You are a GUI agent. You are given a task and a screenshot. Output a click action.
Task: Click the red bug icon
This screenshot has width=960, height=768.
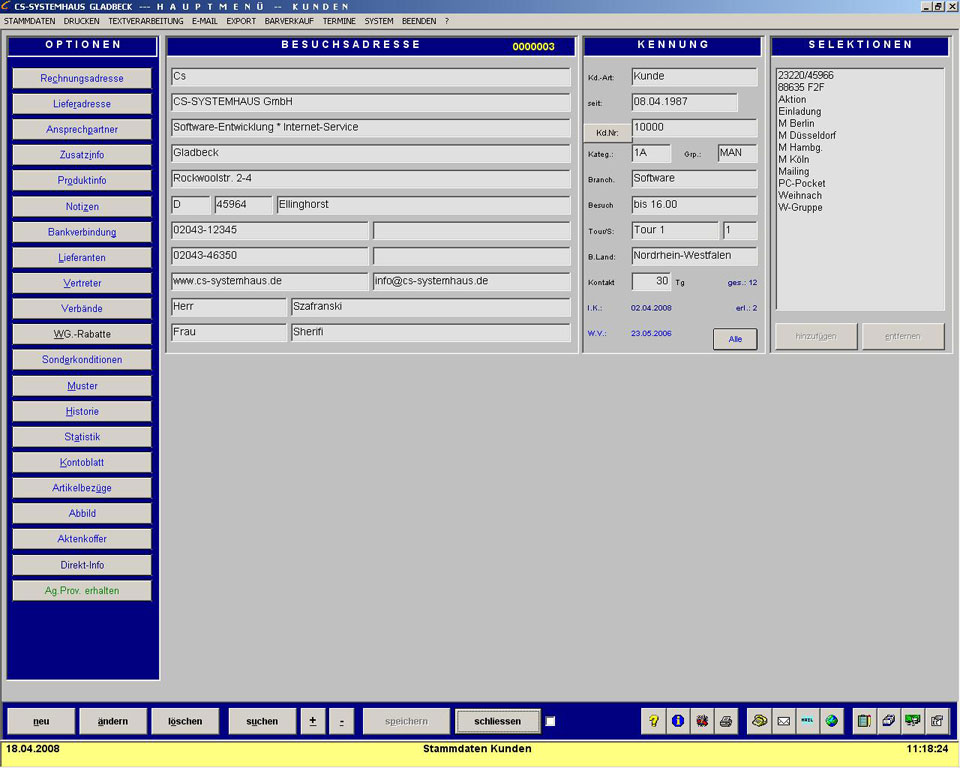tap(702, 721)
